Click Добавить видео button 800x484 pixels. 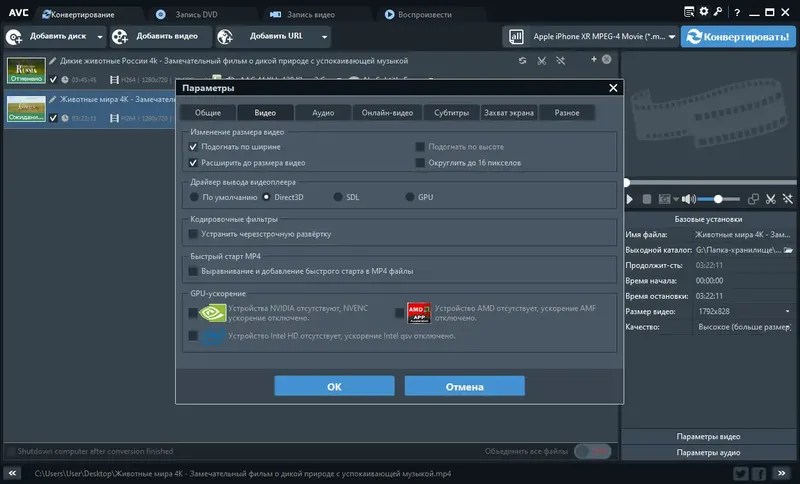(161, 37)
